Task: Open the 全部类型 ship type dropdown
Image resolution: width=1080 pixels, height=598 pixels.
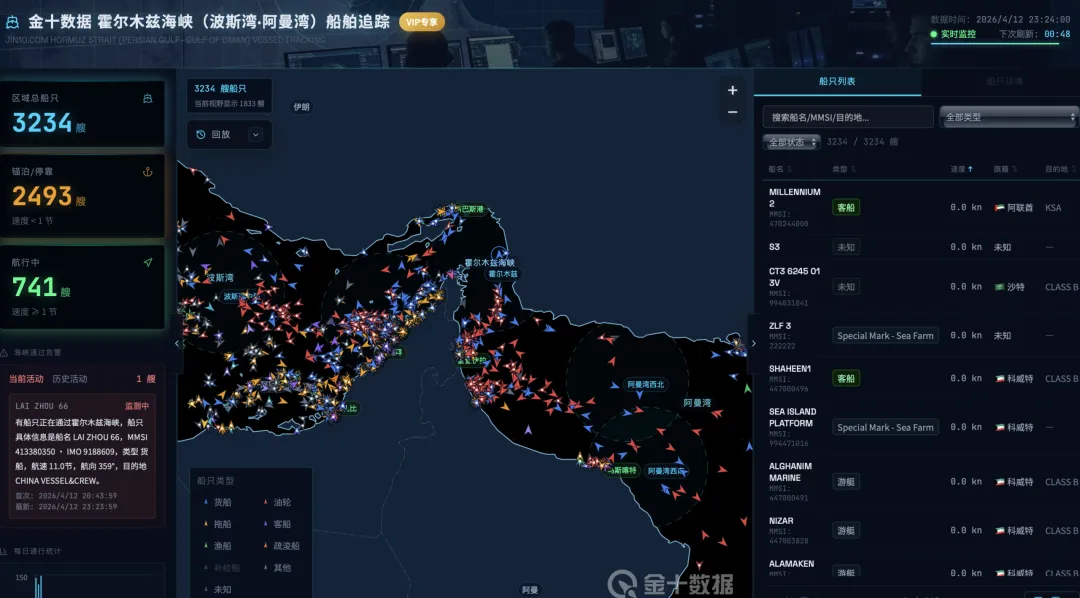Action: pyautogui.click(x=1008, y=116)
